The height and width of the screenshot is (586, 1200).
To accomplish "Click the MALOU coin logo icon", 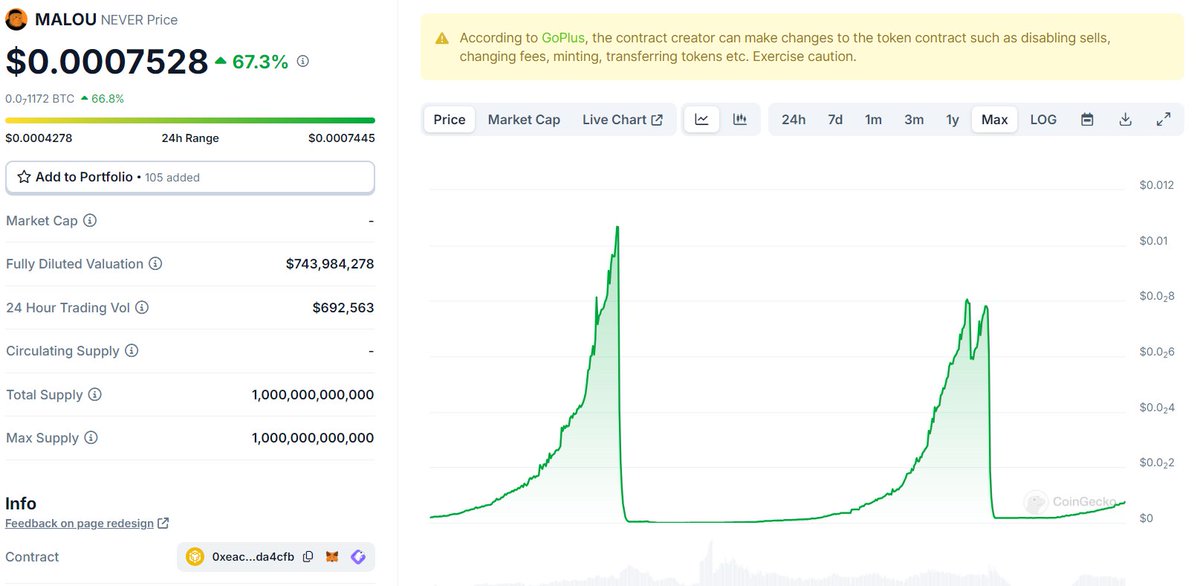I will point(17,19).
